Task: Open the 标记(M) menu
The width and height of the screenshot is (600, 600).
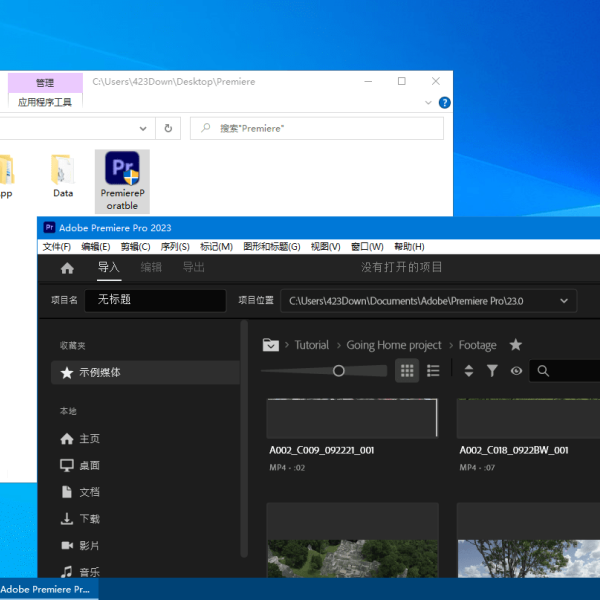Action: 216,246
